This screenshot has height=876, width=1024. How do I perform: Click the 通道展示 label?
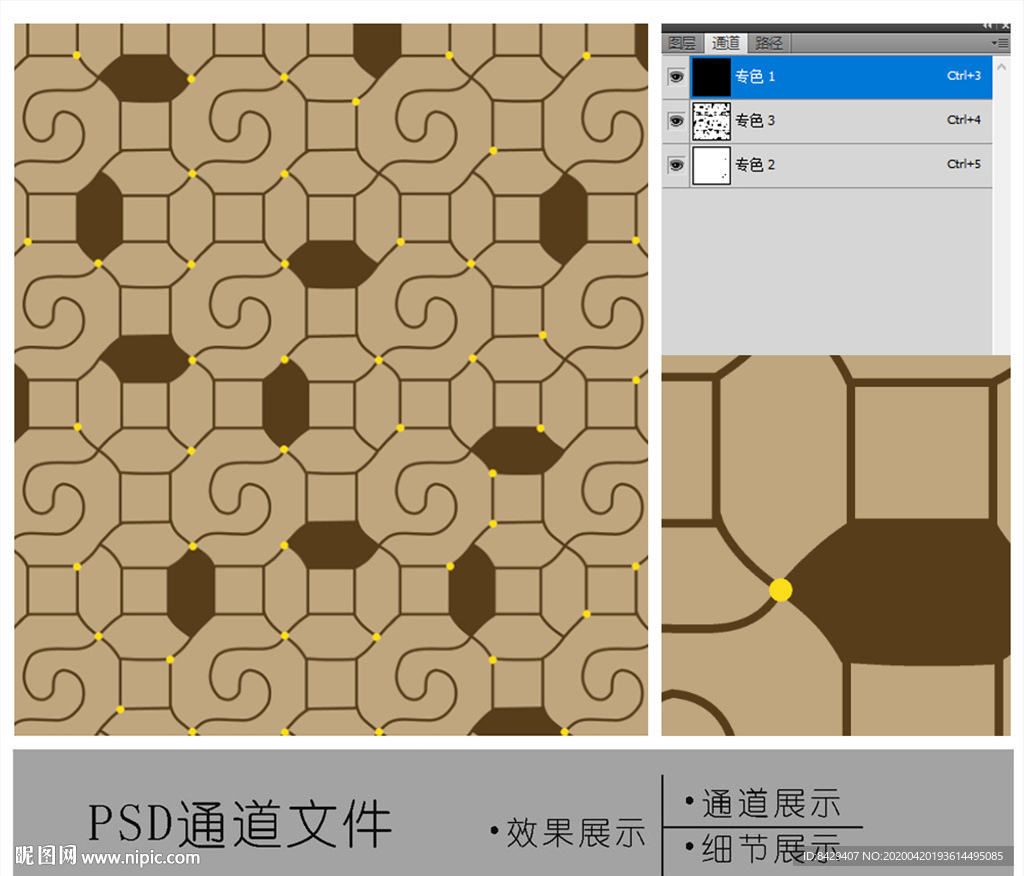pyautogui.click(x=771, y=803)
